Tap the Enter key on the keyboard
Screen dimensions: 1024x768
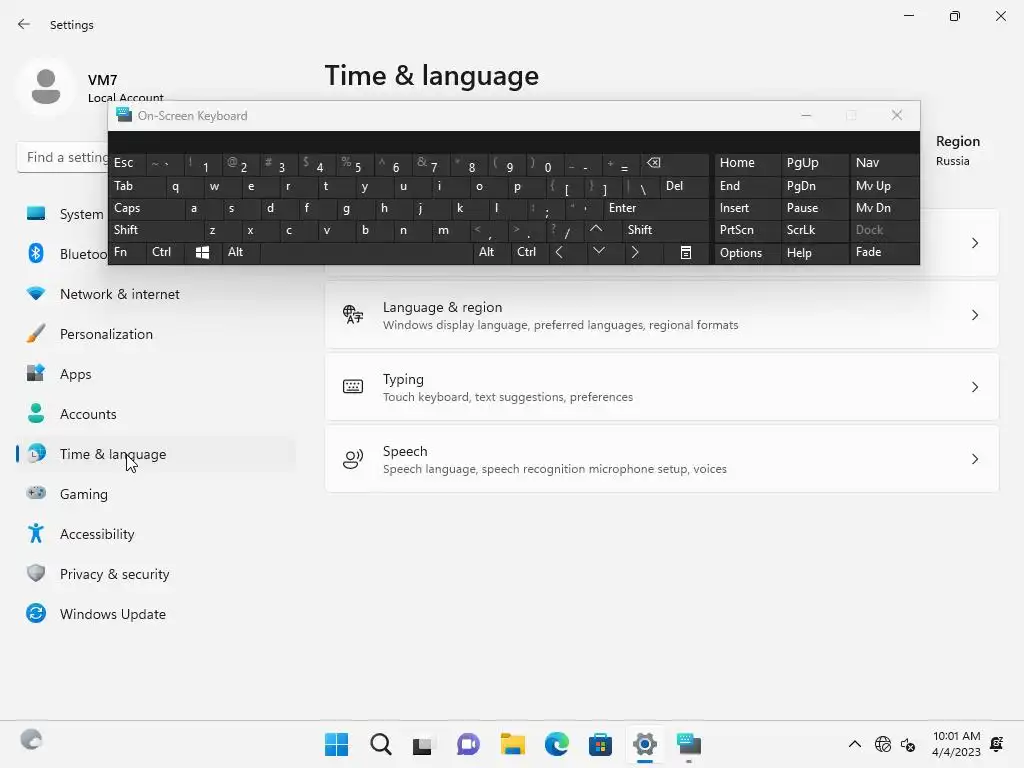pos(656,208)
